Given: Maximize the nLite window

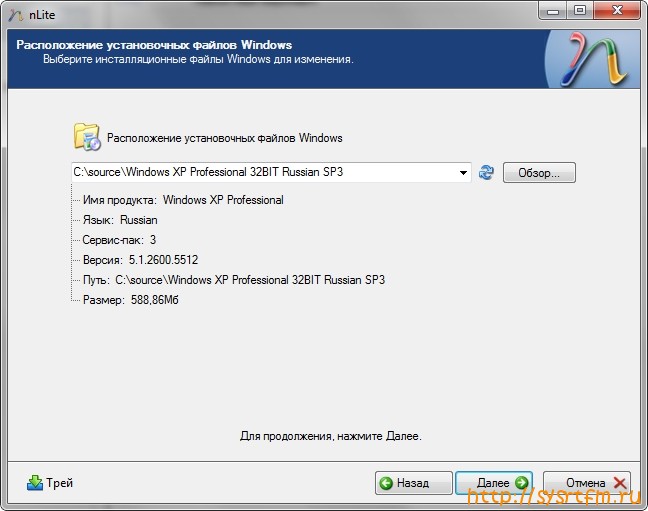Looking at the screenshot, I should pos(580,11).
